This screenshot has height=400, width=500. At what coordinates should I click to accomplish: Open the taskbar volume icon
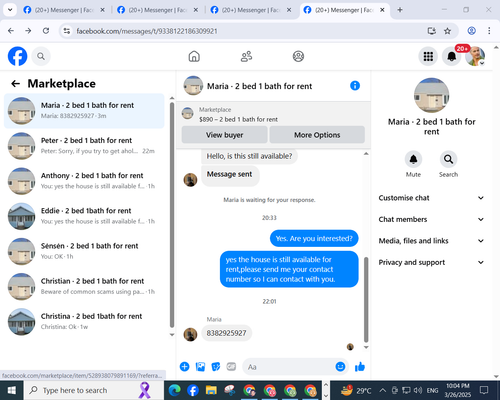pyautogui.click(x=418, y=390)
